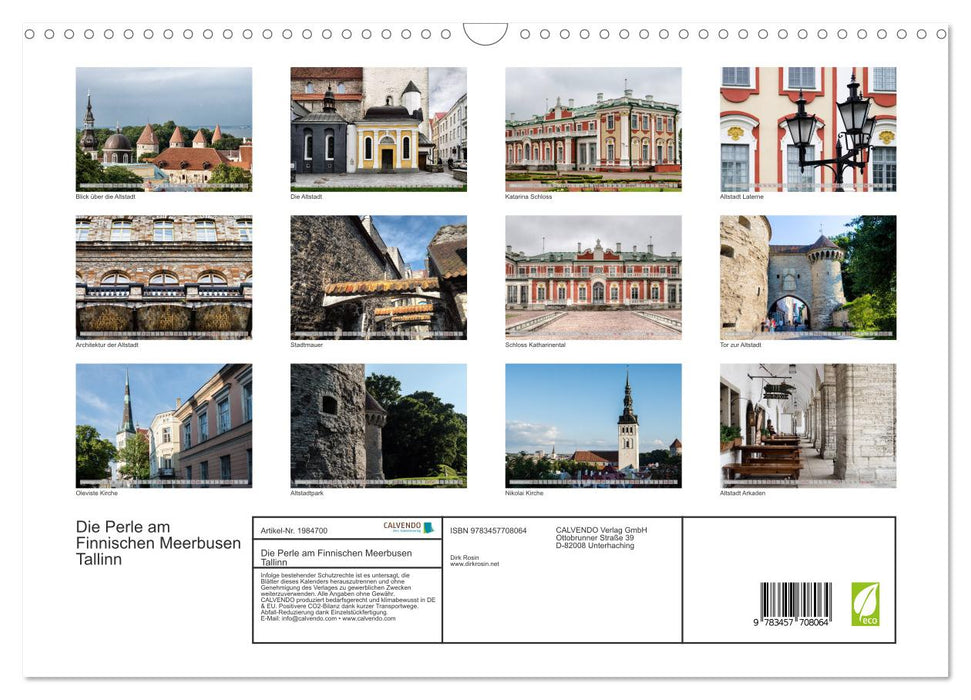Select the 'Blick über die Altstadt' photo

tap(163, 128)
